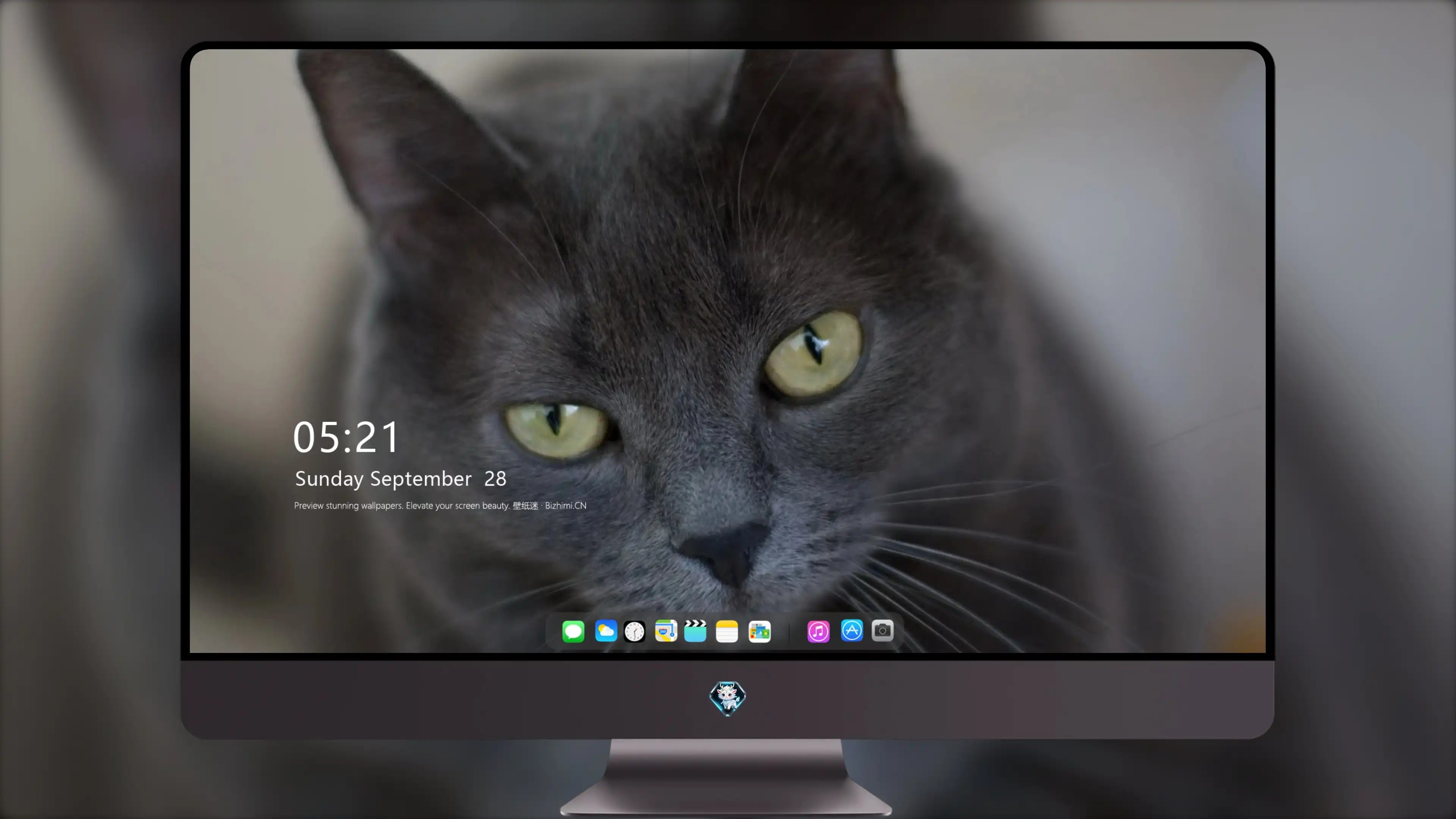The height and width of the screenshot is (819, 1456).
Task: Open the Messages app in dock
Action: pyautogui.click(x=573, y=631)
